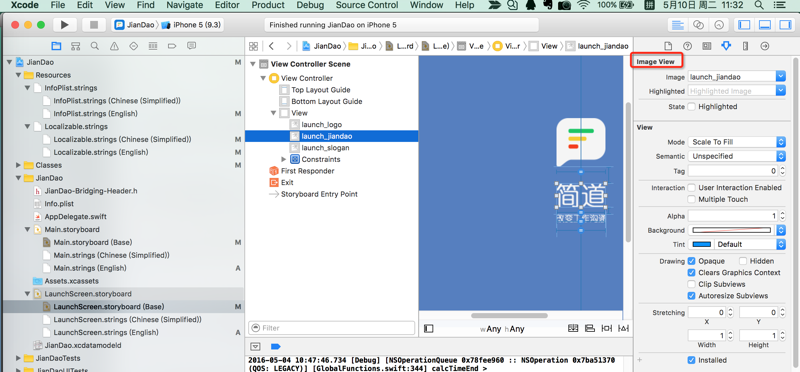Expand the Classes group
This screenshot has width=800, height=372.
click(x=19, y=165)
